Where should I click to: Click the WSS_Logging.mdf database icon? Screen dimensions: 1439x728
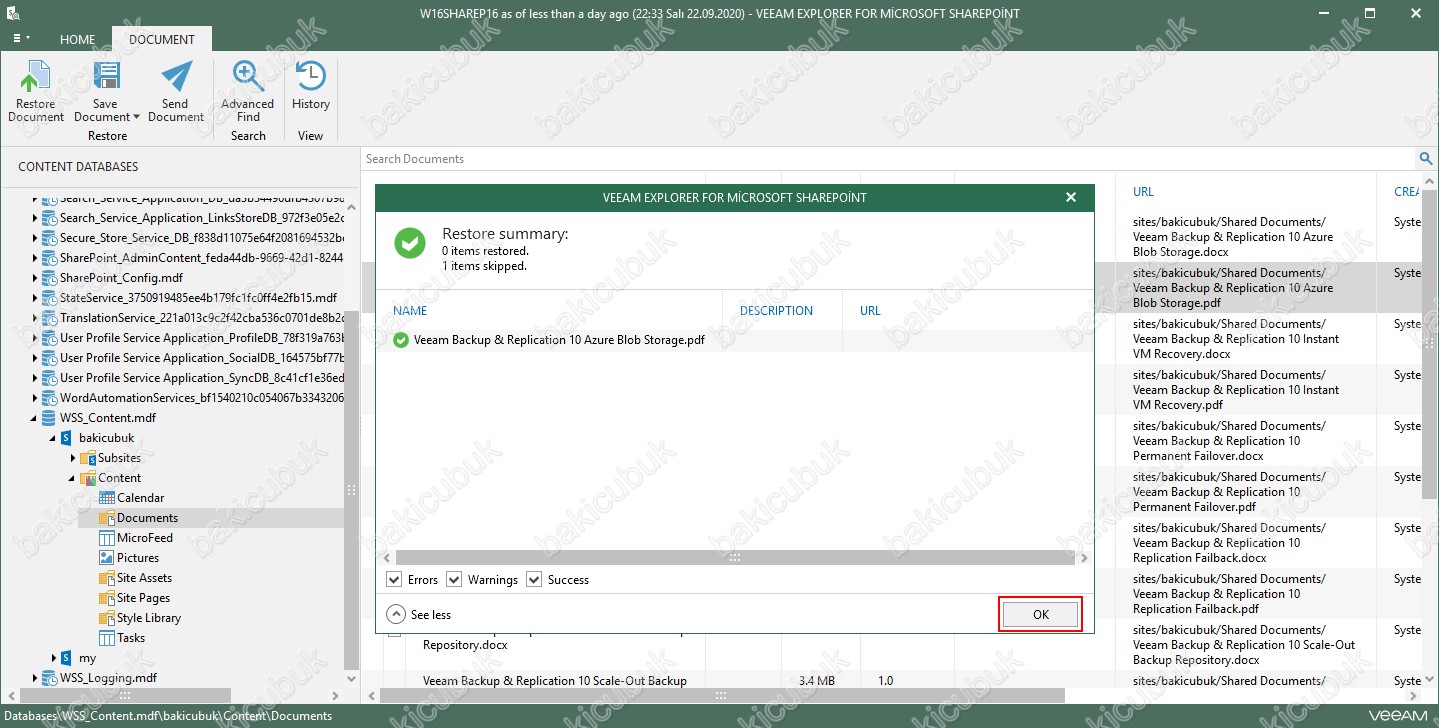pos(48,678)
